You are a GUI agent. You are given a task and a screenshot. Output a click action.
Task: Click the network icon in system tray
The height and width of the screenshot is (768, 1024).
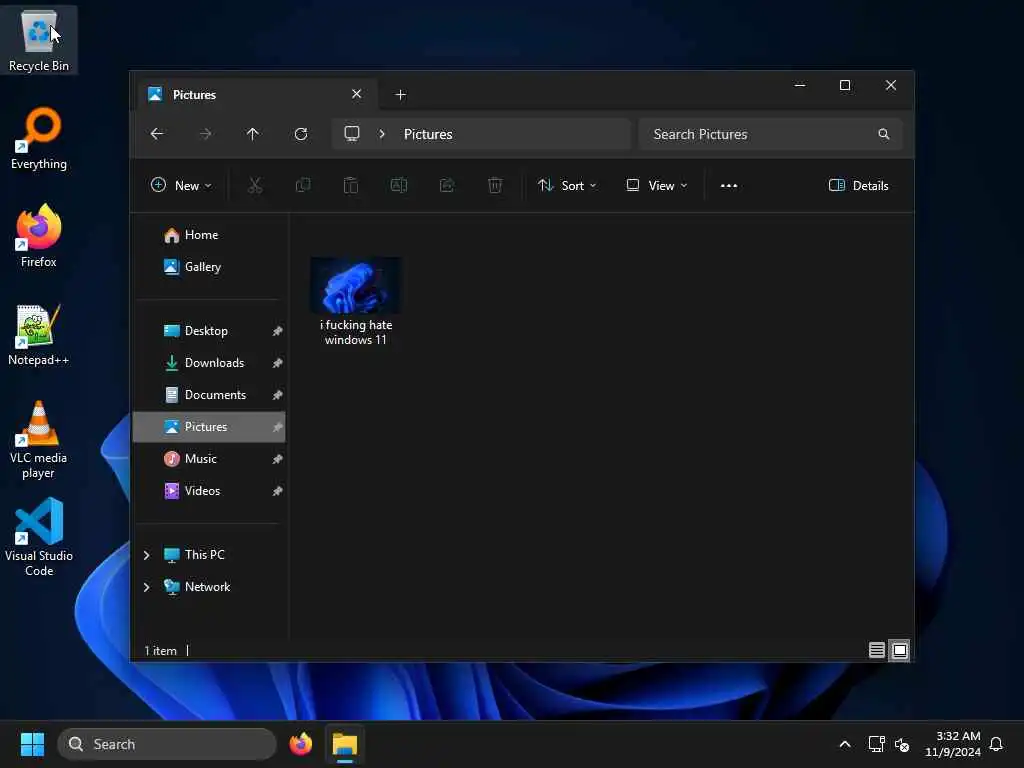pyautogui.click(x=876, y=744)
